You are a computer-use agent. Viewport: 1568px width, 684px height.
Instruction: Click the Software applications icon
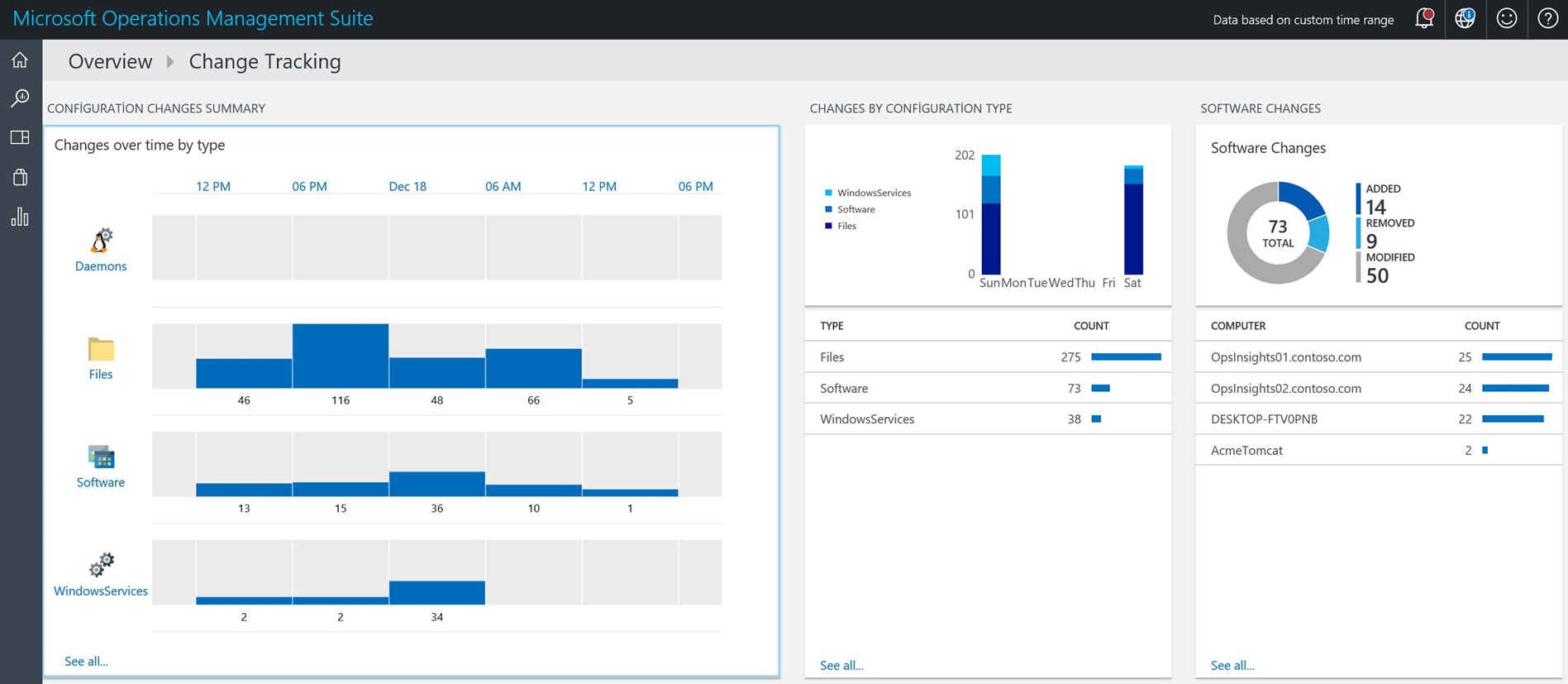tap(101, 457)
